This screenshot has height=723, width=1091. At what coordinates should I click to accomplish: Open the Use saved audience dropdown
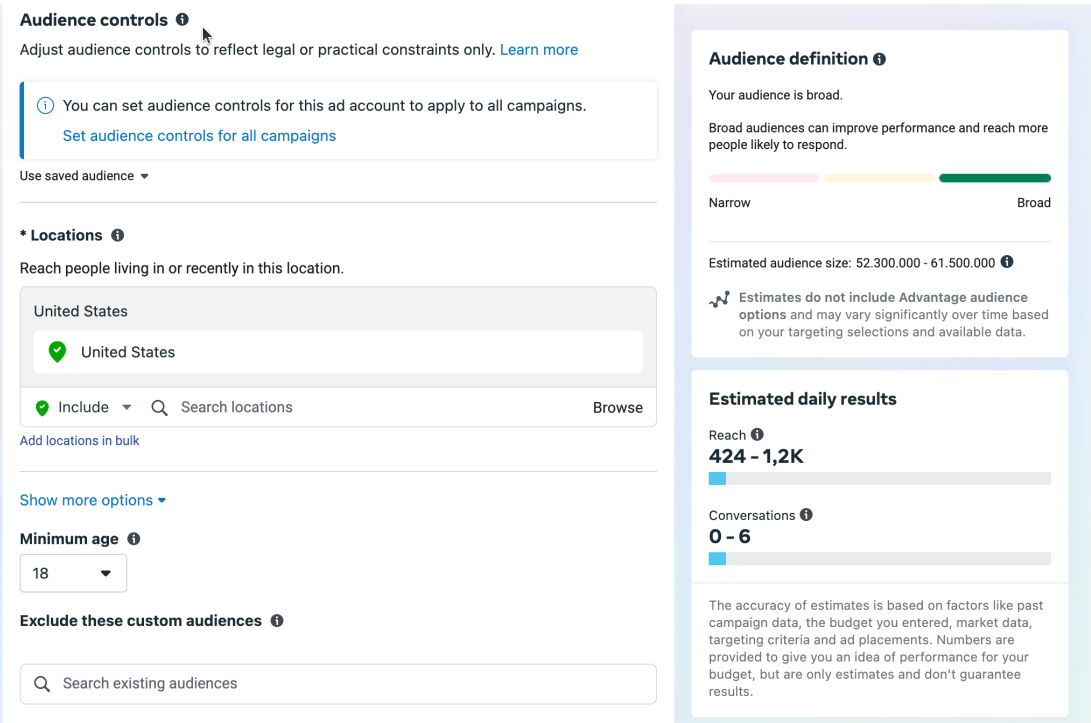click(x=85, y=176)
